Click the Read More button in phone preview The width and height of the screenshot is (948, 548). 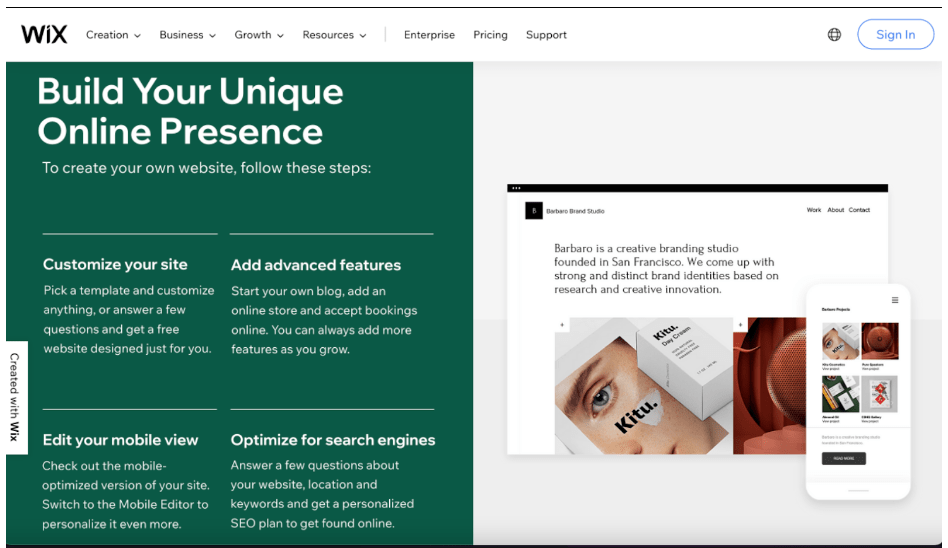click(843, 458)
